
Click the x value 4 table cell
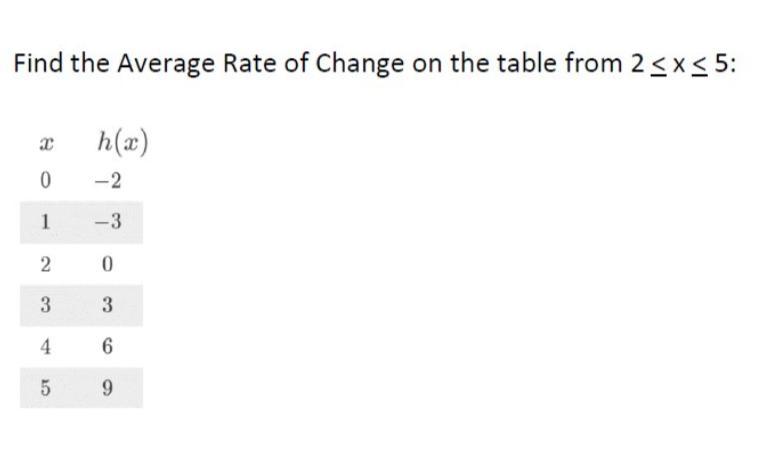(x=45, y=346)
